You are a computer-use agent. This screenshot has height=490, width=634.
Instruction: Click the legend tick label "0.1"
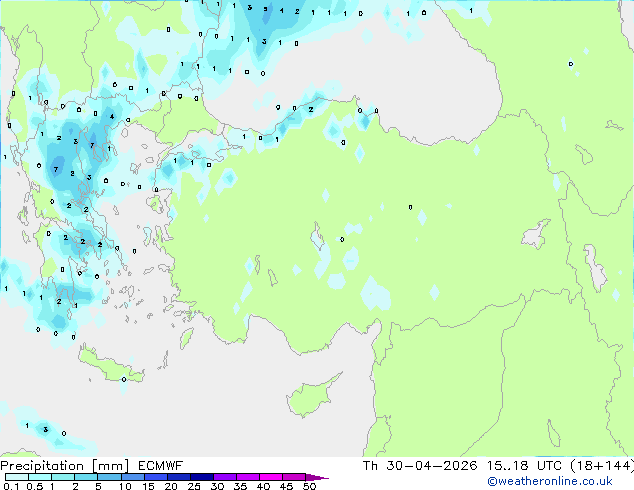point(11,486)
